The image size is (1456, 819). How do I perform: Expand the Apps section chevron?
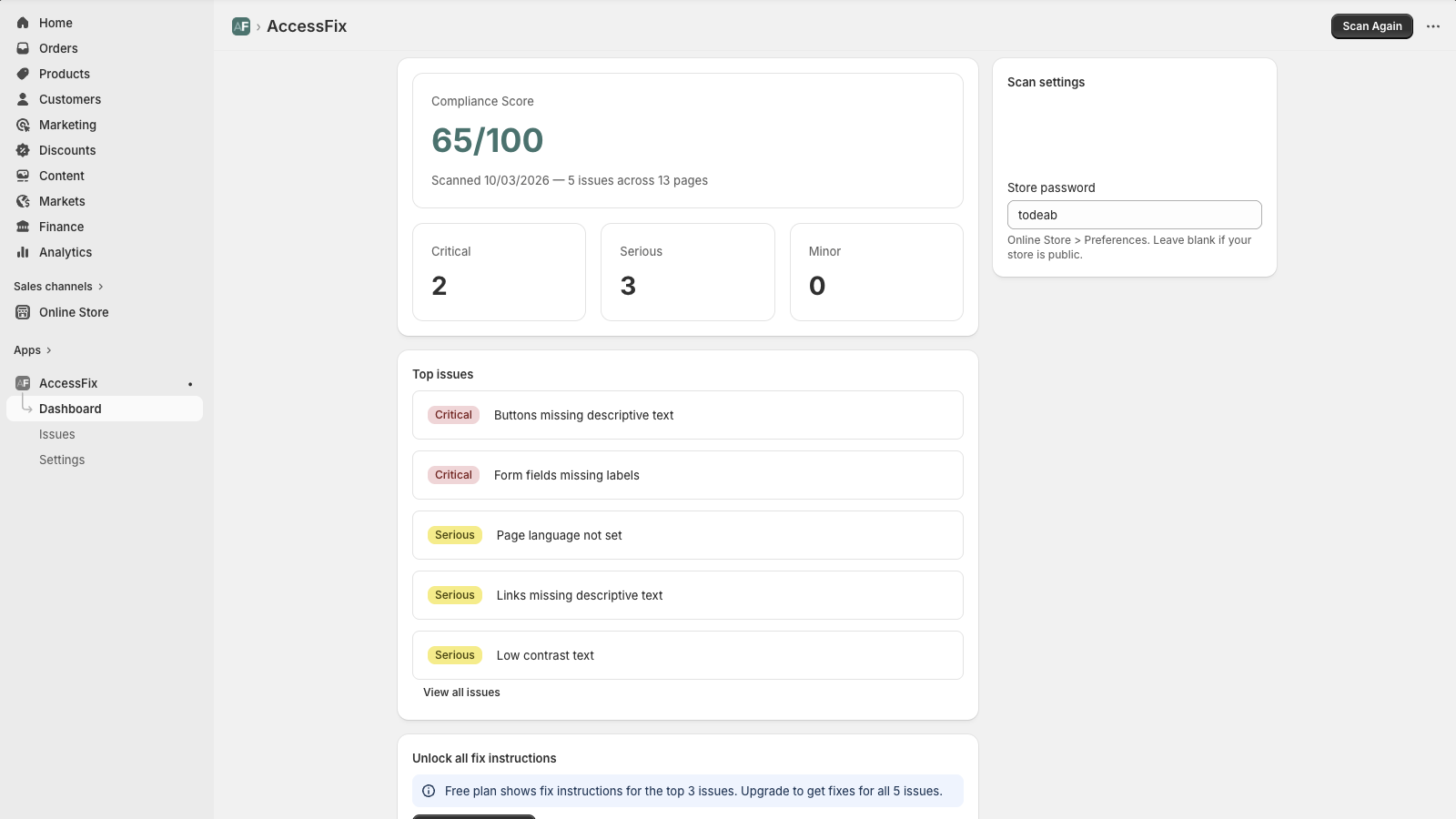tap(47, 349)
